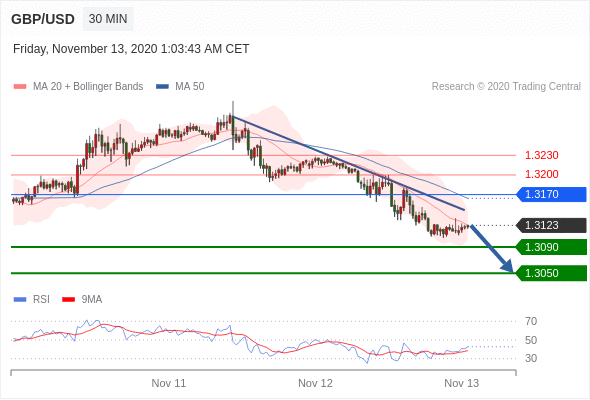This screenshot has width=590, height=400.
Task: Click the RSI 50 level label
Action: 531,340
